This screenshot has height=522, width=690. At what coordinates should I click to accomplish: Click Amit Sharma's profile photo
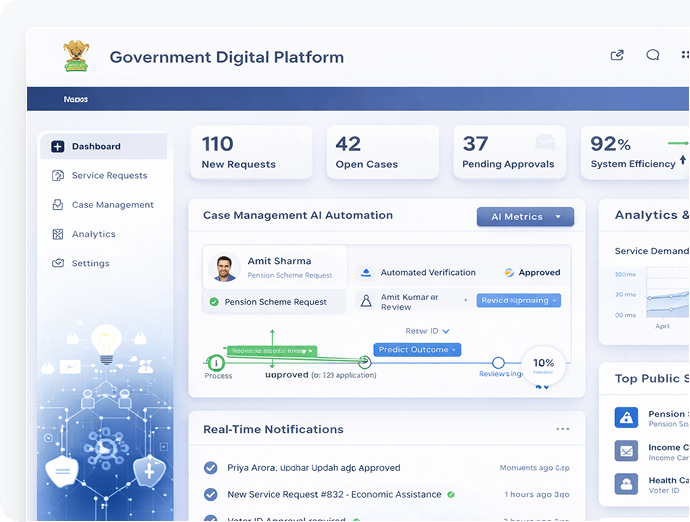[224, 268]
